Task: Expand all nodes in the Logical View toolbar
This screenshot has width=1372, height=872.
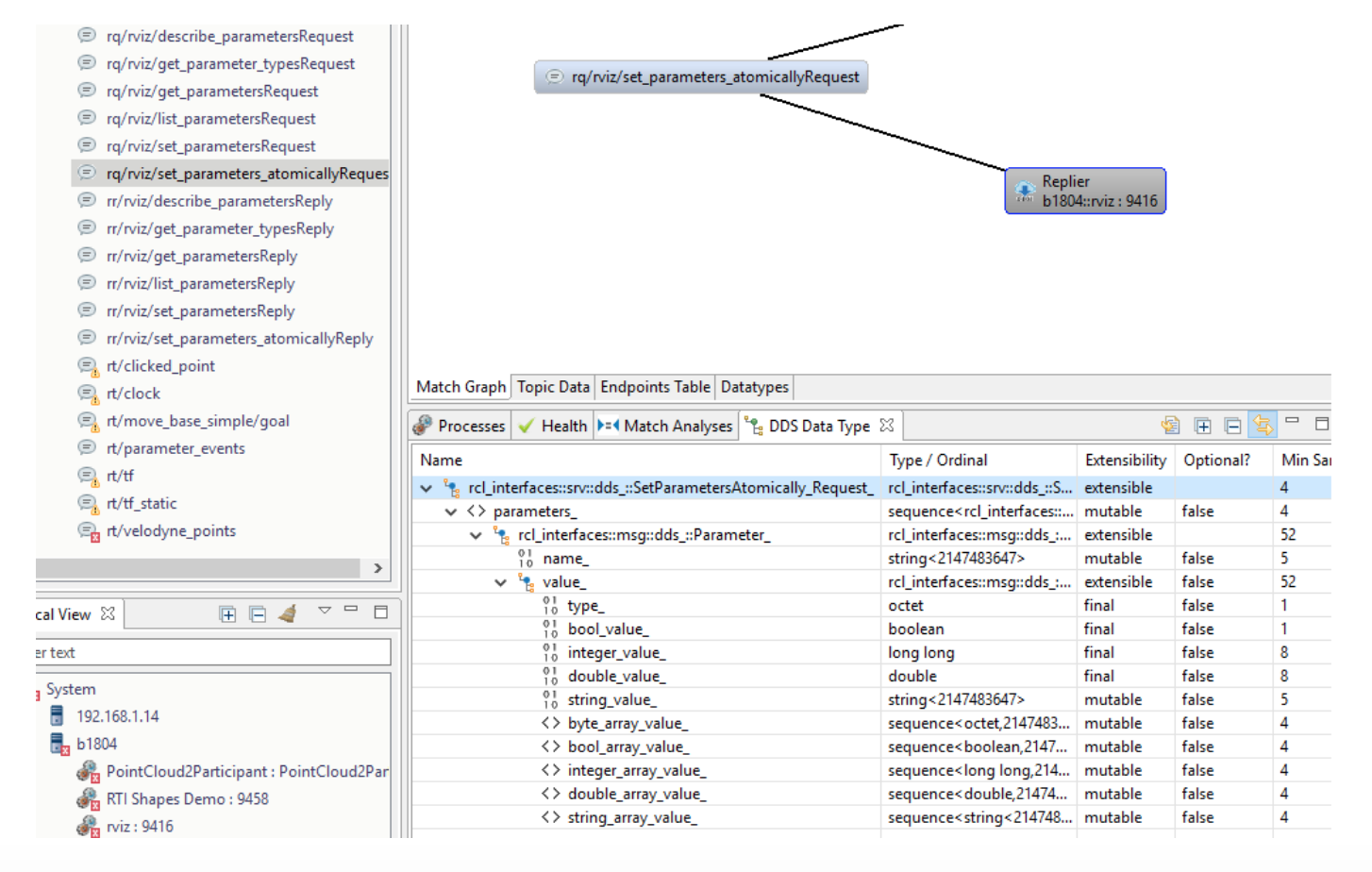Action: (227, 614)
